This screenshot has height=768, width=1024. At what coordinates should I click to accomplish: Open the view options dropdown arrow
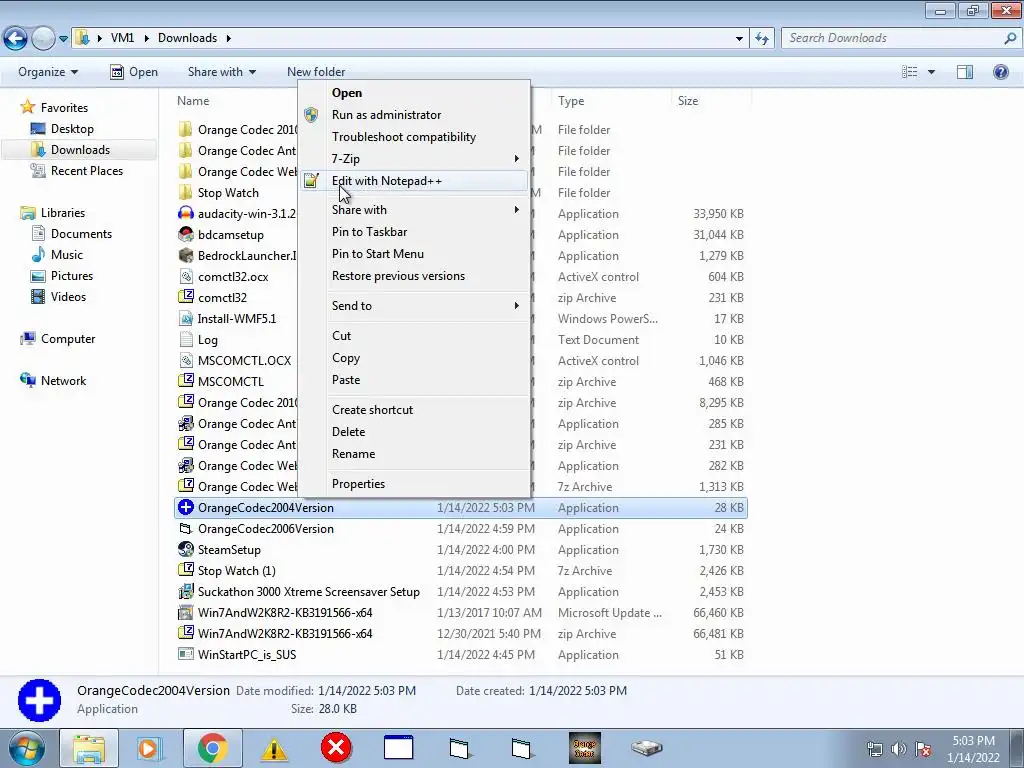(x=931, y=72)
